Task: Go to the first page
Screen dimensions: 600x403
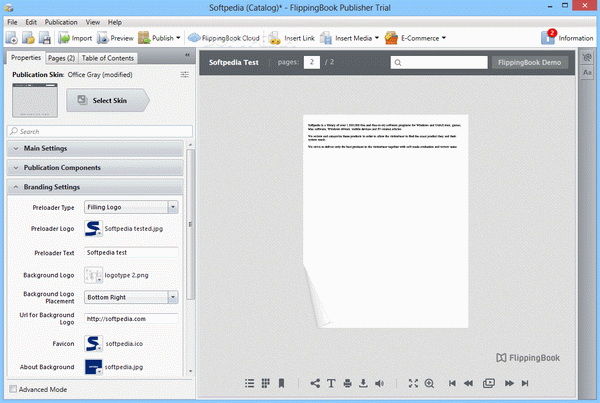Action: coord(452,383)
